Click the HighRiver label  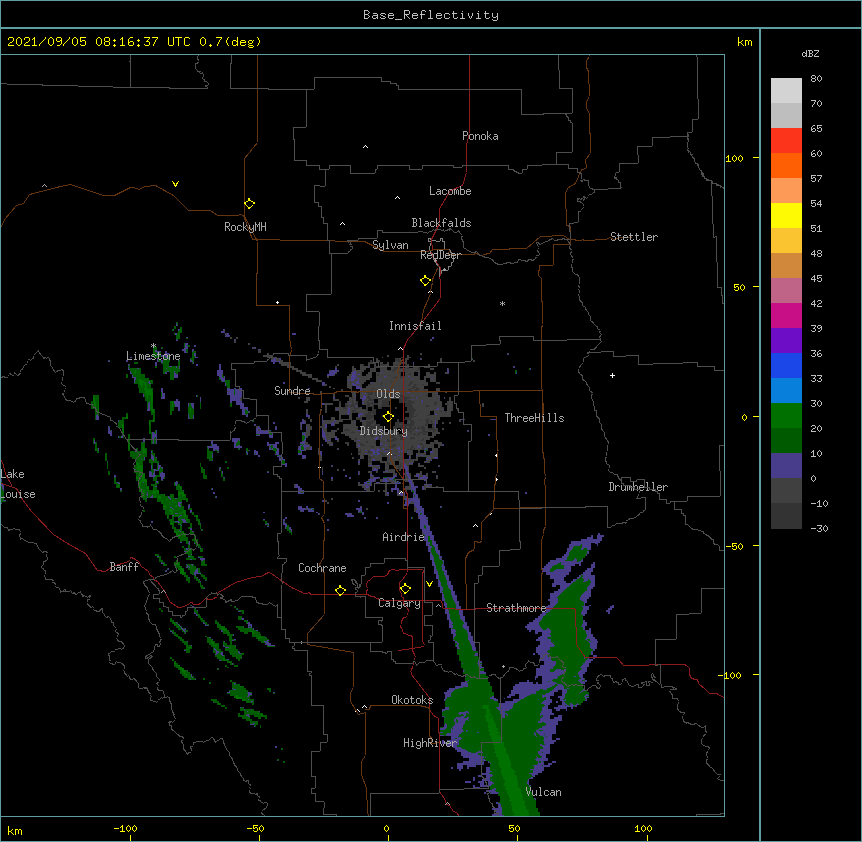coord(430,743)
